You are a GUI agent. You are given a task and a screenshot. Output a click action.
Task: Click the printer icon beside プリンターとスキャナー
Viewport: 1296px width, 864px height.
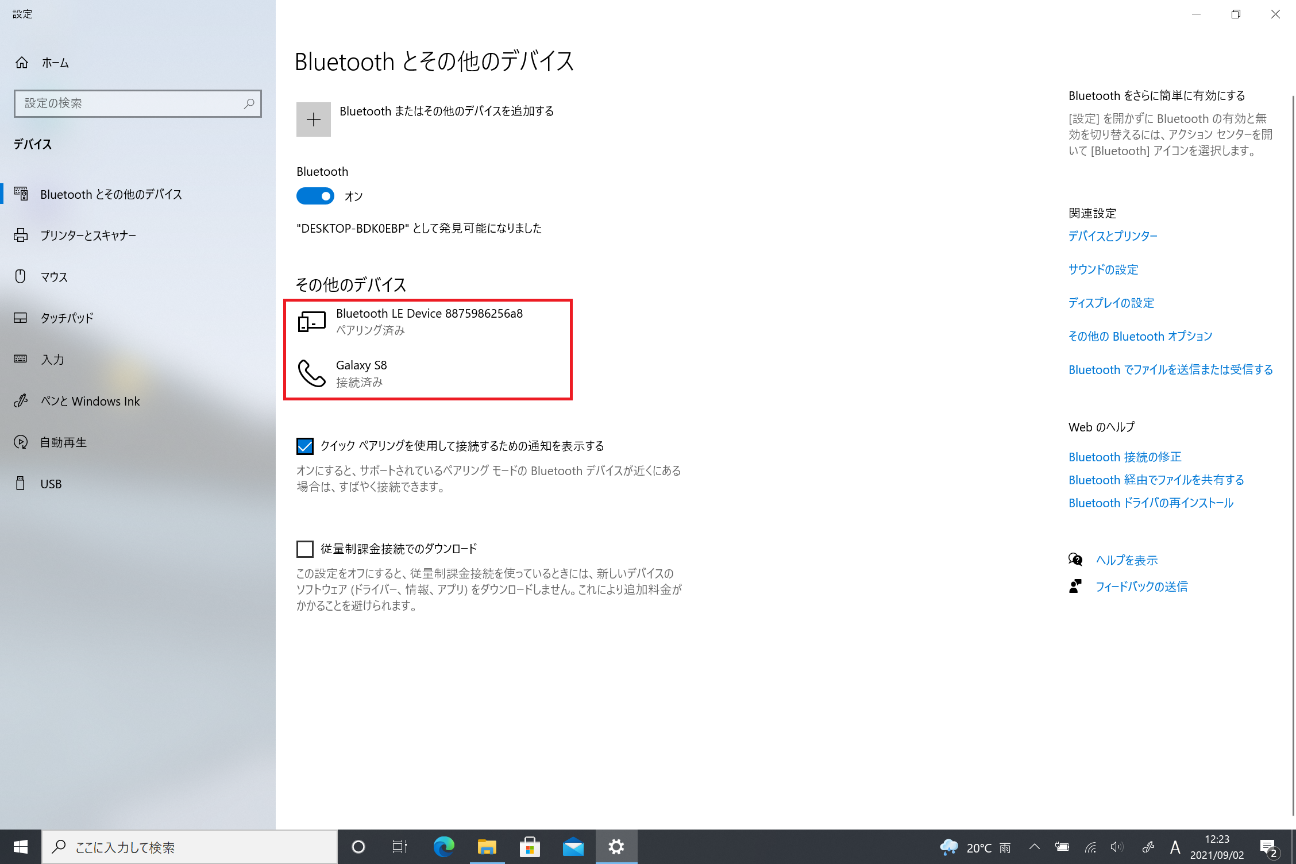point(21,235)
